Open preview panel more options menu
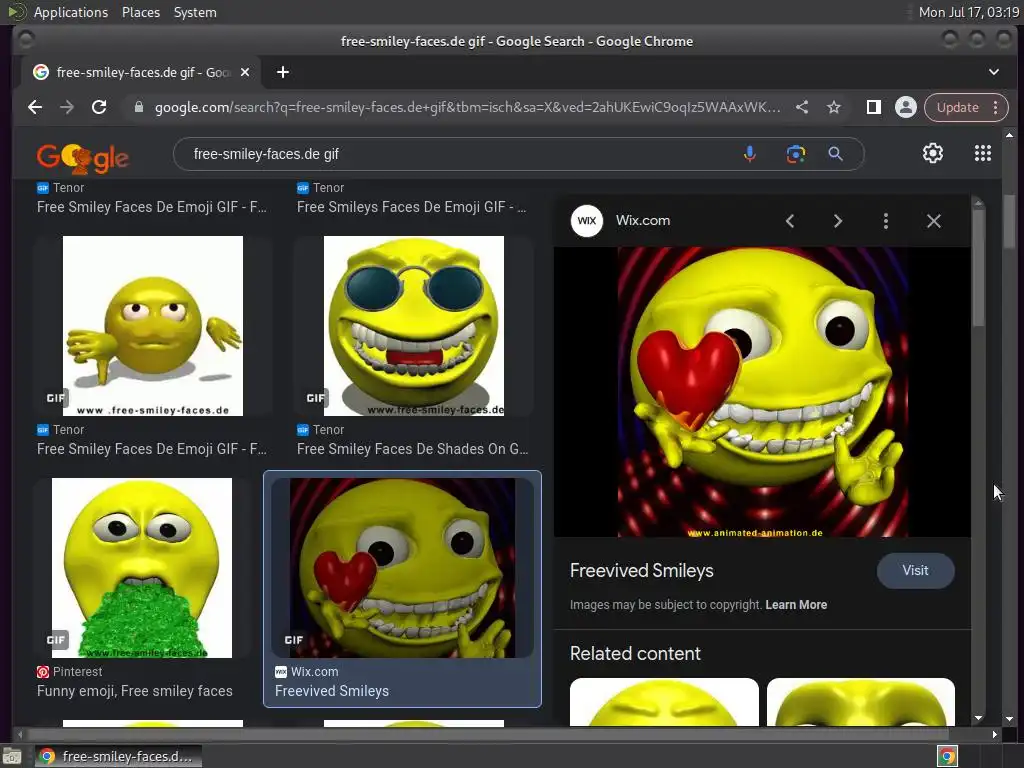 (886, 221)
